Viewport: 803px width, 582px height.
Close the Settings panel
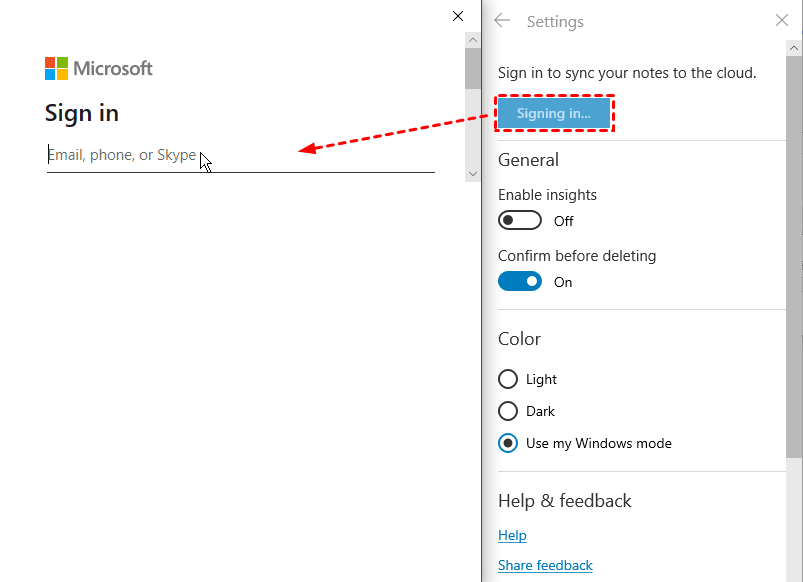click(782, 21)
